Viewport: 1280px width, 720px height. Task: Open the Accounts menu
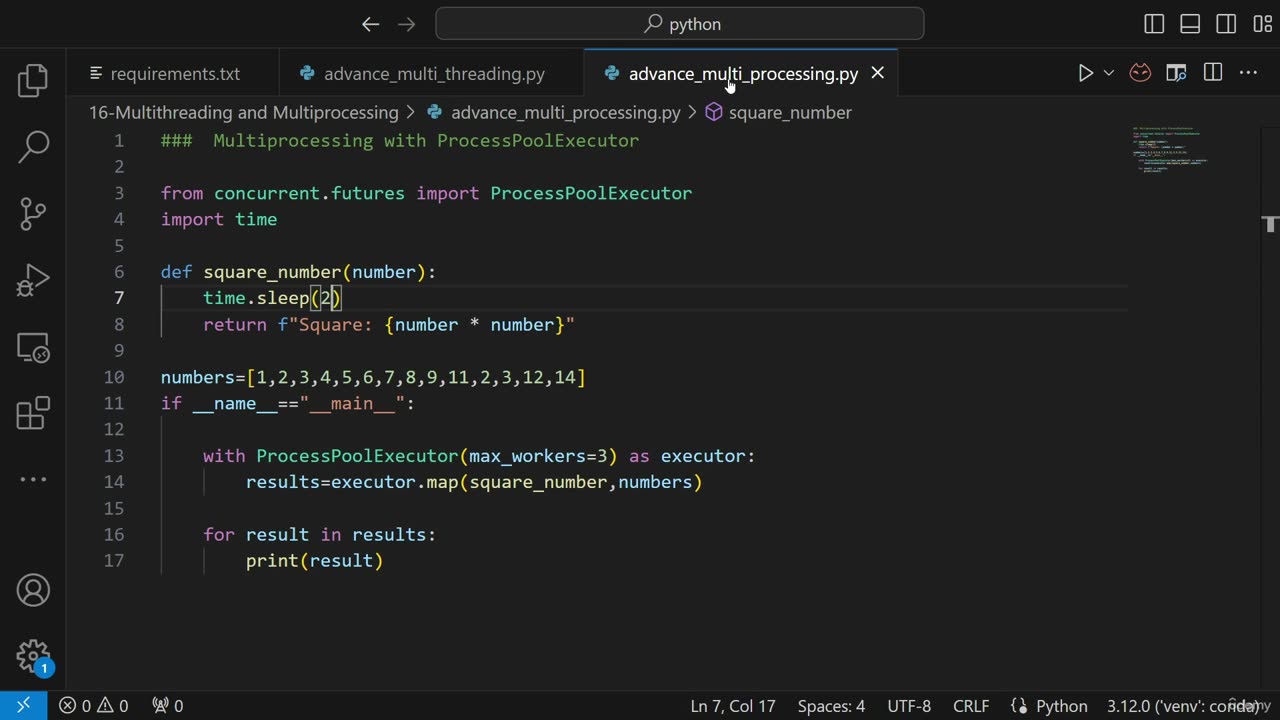click(33, 590)
